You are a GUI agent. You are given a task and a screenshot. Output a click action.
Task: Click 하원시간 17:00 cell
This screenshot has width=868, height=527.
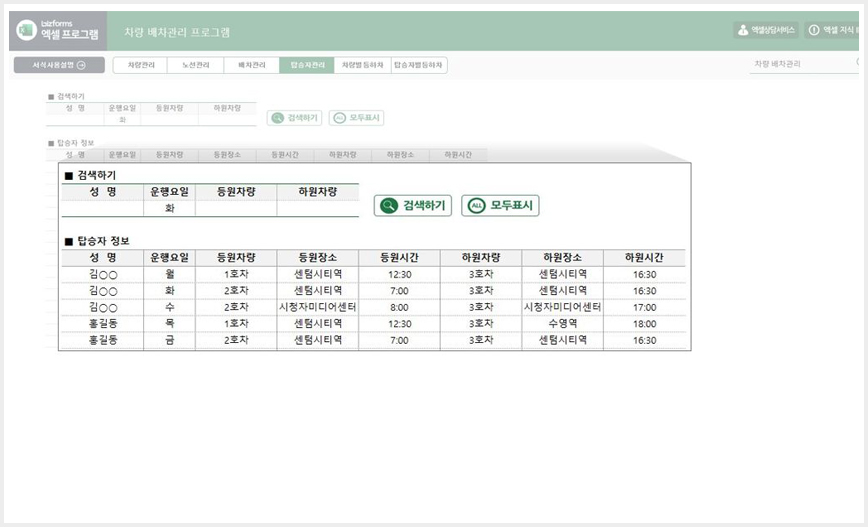[x=644, y=307]
